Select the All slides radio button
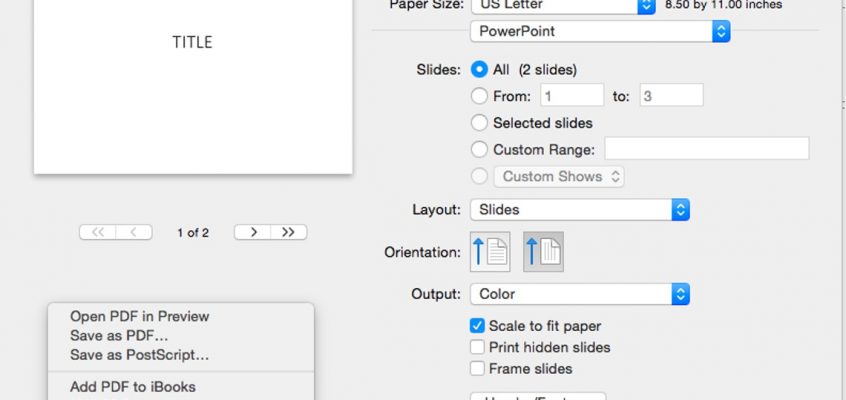The height and width of the screenshot is (400, 846). [479, 70]
